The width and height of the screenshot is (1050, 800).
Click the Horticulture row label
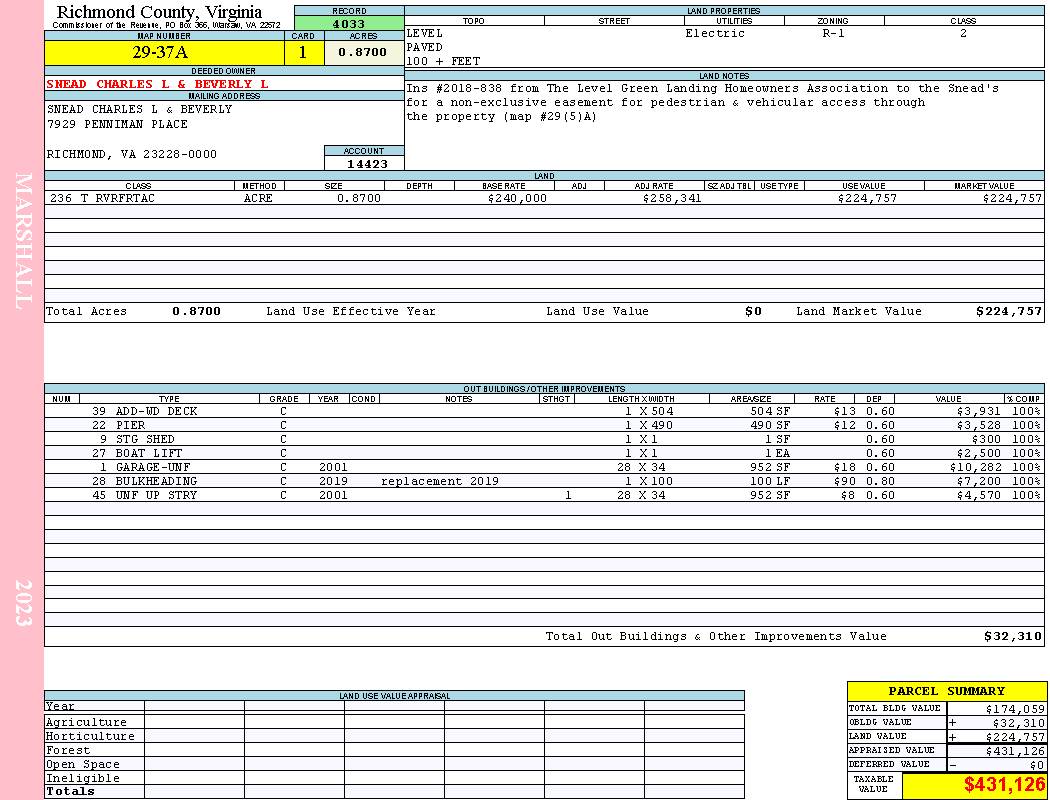pos(90,736)
